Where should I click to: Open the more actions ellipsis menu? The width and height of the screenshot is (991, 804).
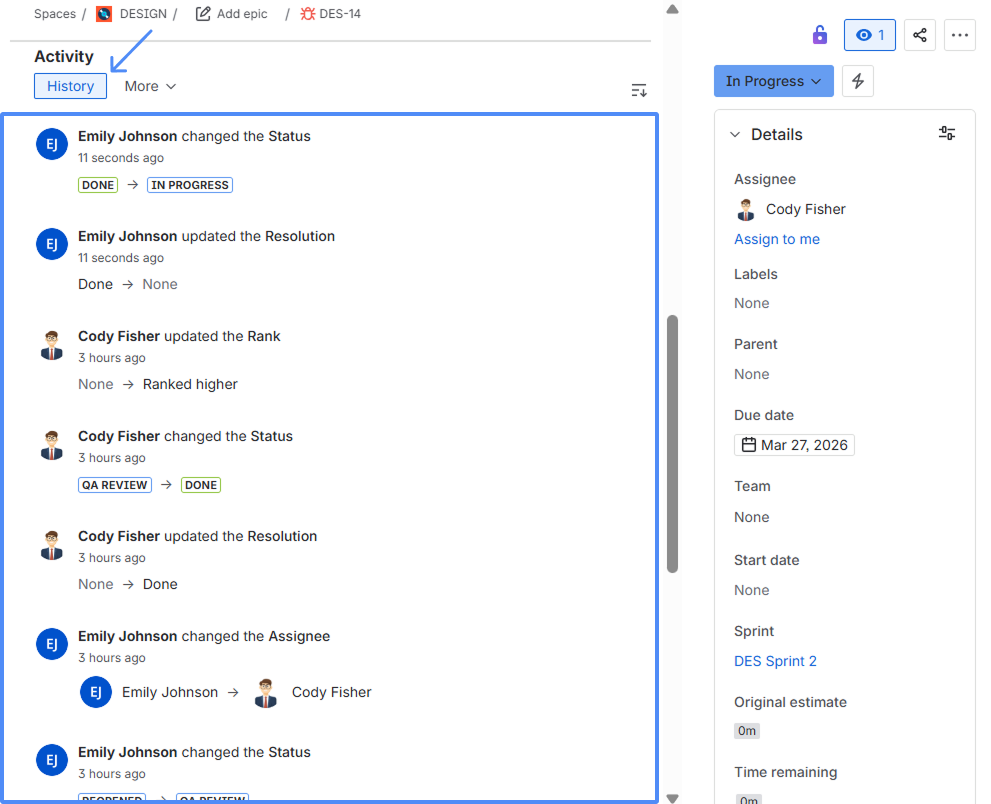960,35
